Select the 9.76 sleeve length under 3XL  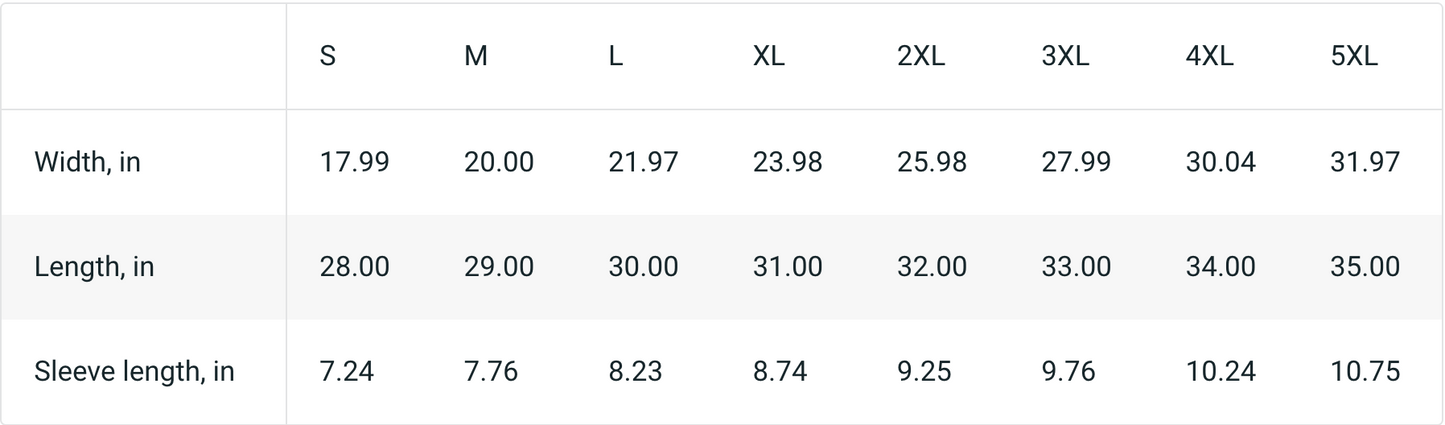point(1069,372)
